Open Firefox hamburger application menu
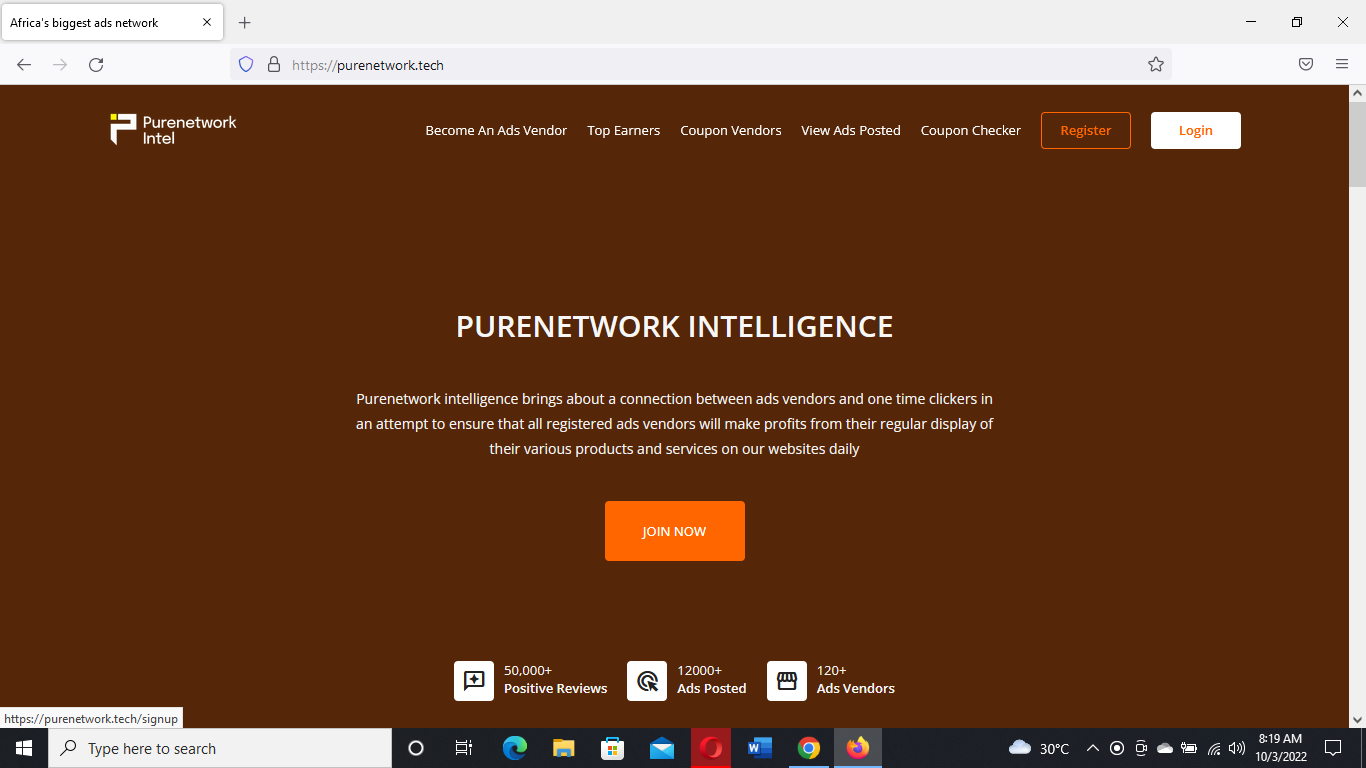Screen dimensions: 1366x768 (1342, 65)
